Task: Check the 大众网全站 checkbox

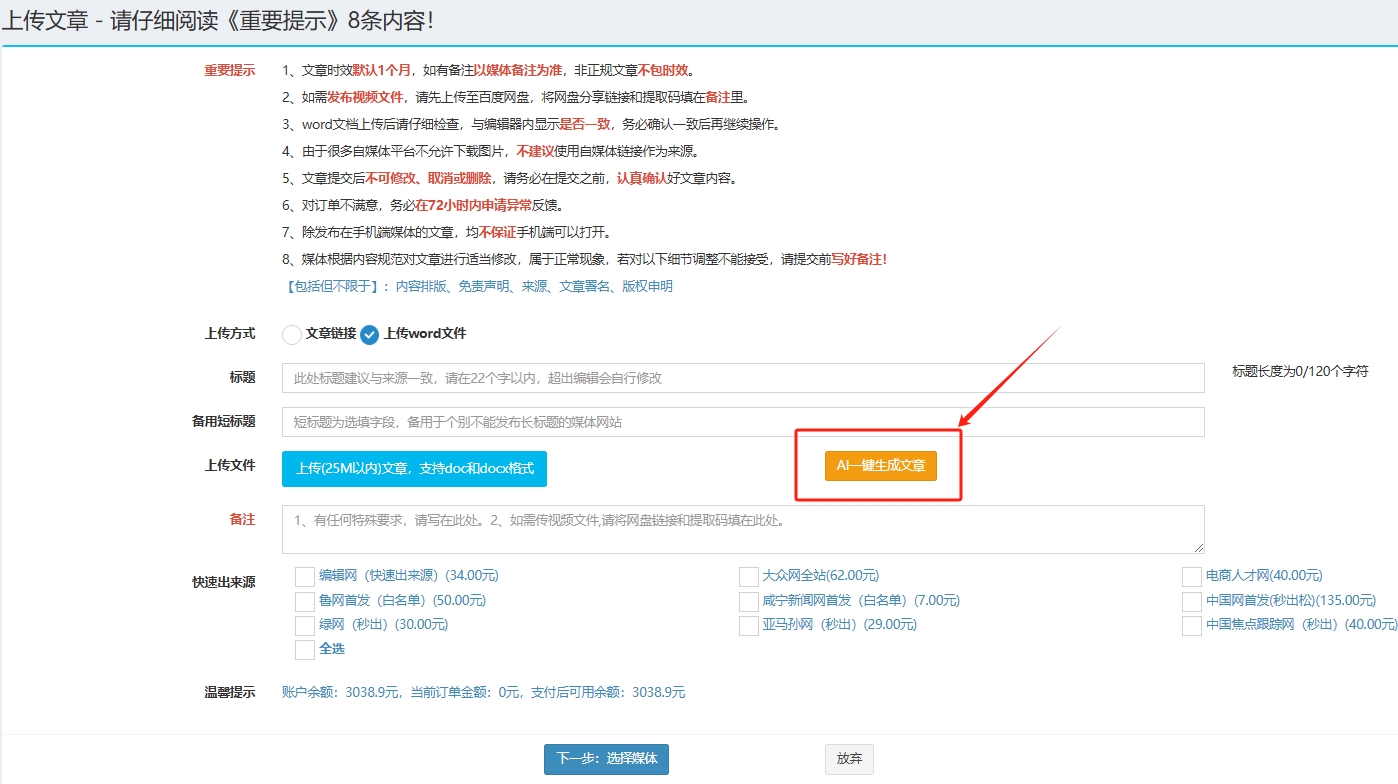Action: (748, 577)
